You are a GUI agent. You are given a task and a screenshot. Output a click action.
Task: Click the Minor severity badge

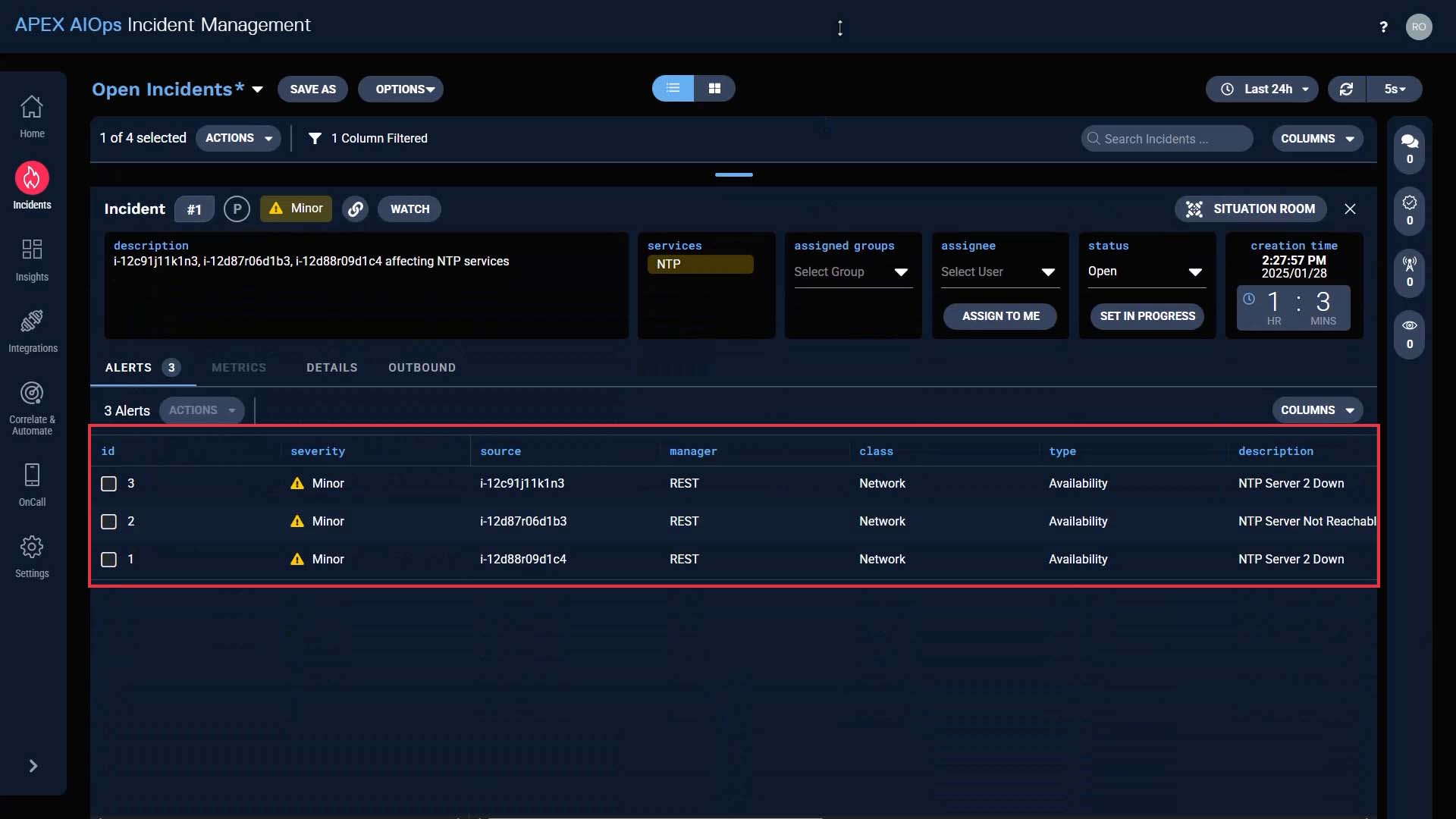pos(296,209)
